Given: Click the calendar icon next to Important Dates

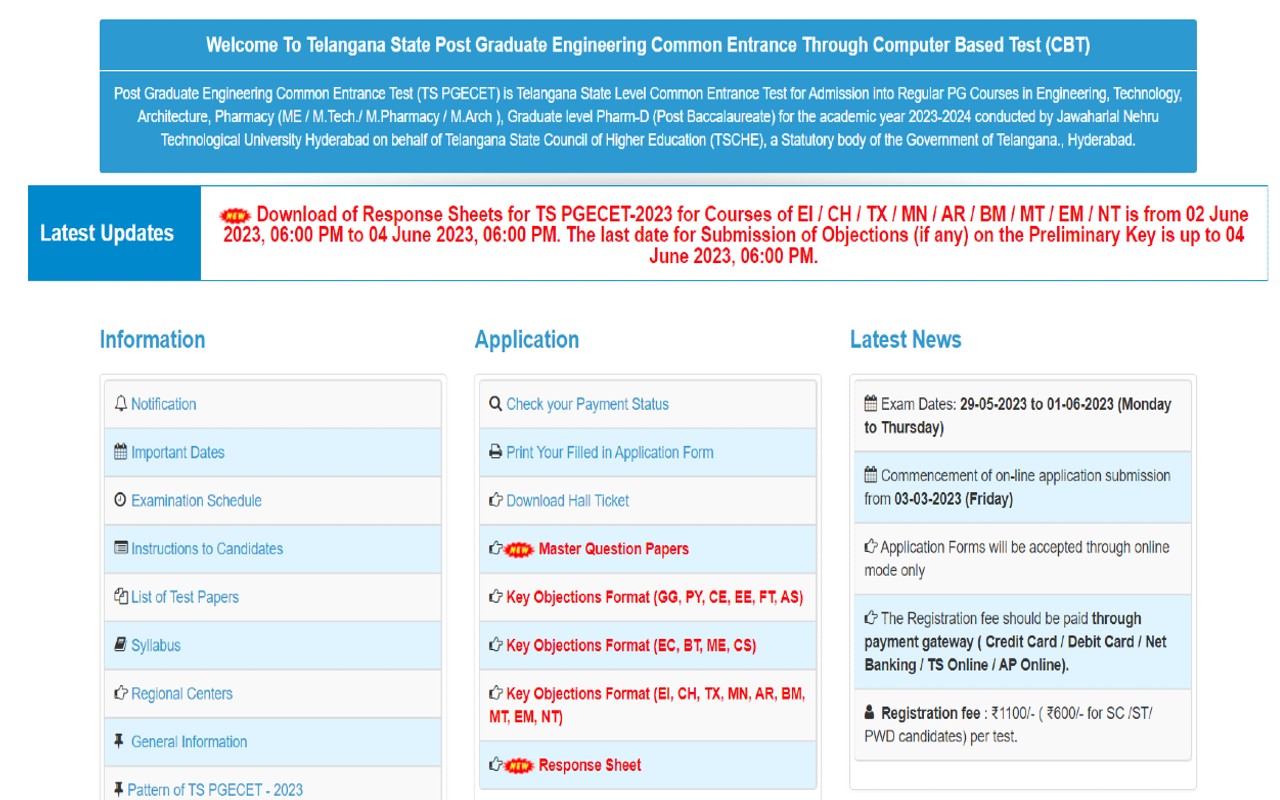Looking at the screenshot, I should pos(121,452).
